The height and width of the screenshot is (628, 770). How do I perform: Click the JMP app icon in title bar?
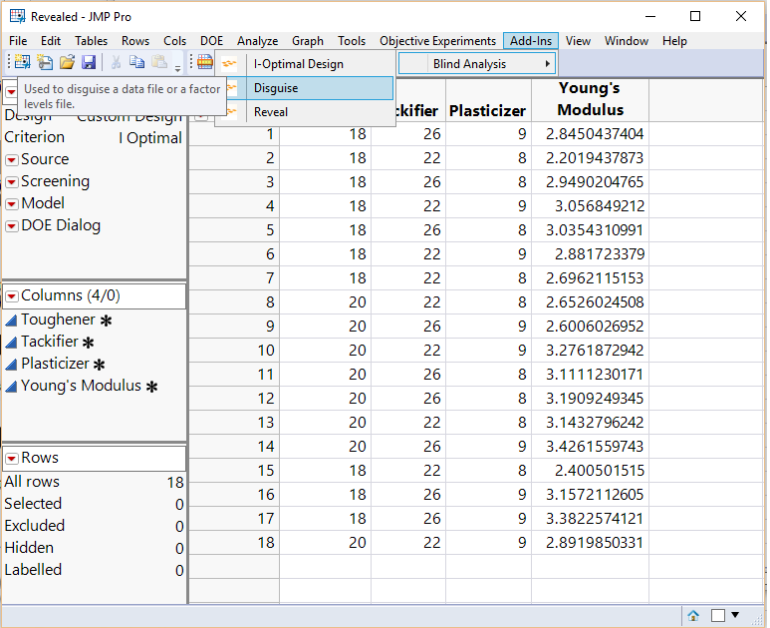coord(17,16)
